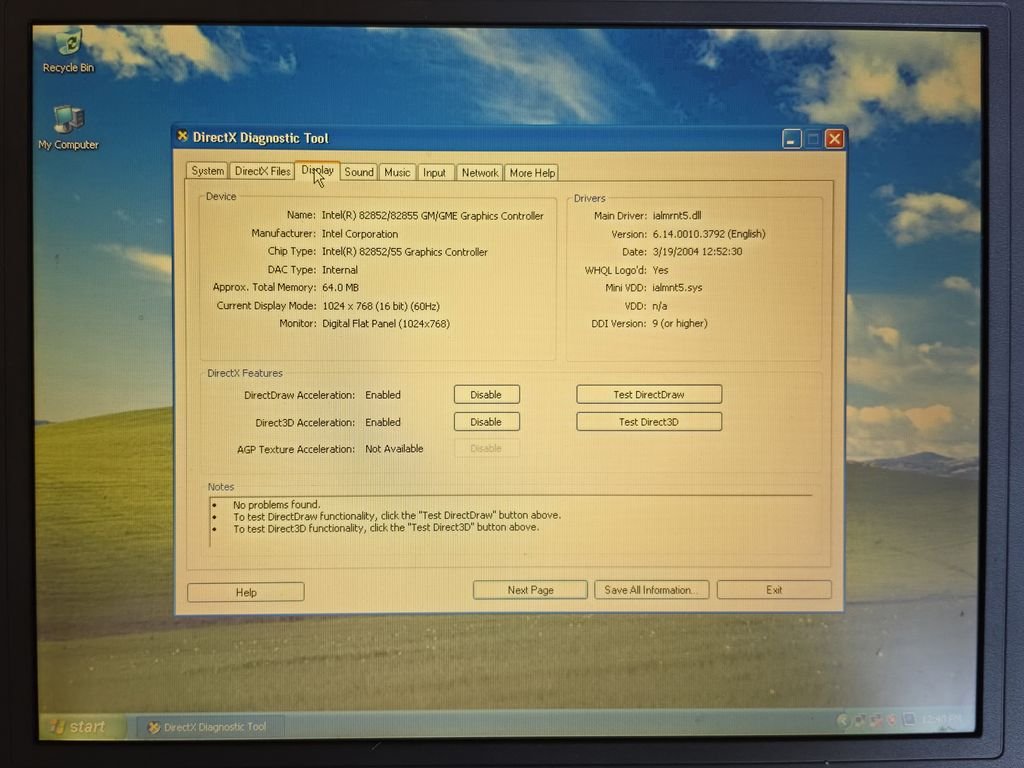1024x768 pixels.
Task: Click the note about testing Direct3D functionality
Action: pyautogui.click(x=386, y=528)
